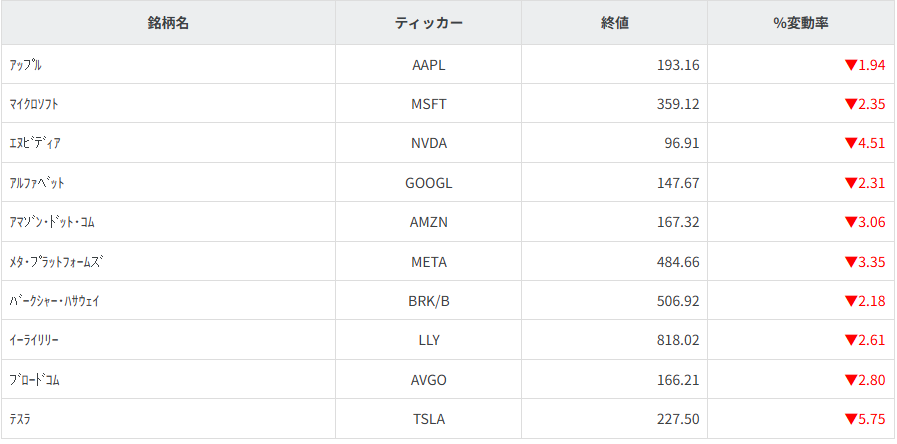This screenshot has width=897, height=444.
Task: Click the AAPL ticker symbol
Action: tap(428, 65)
